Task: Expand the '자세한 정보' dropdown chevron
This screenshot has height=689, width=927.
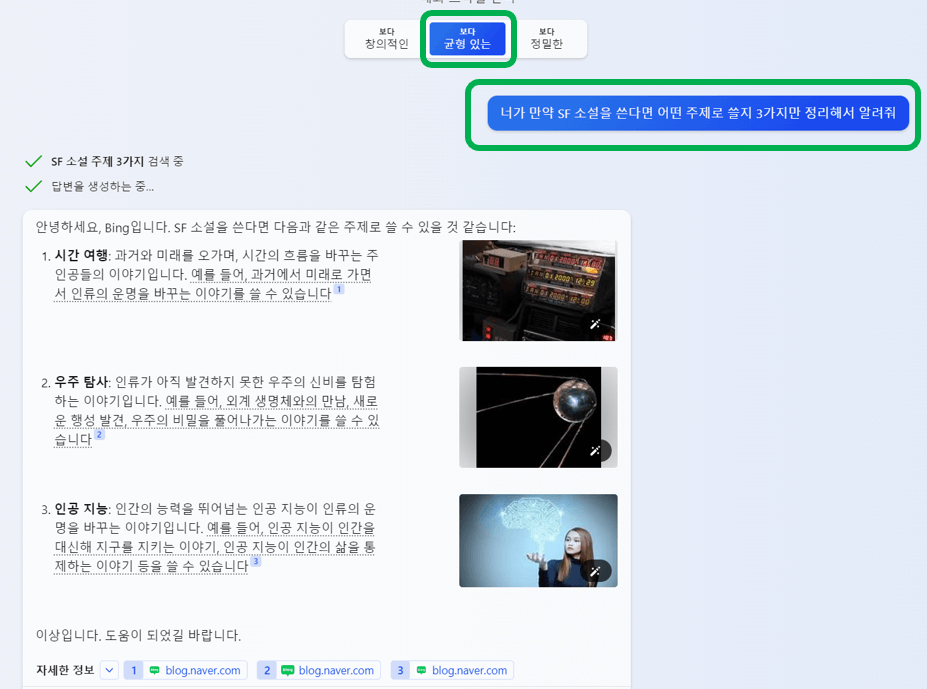Action: tap(110, 670)
